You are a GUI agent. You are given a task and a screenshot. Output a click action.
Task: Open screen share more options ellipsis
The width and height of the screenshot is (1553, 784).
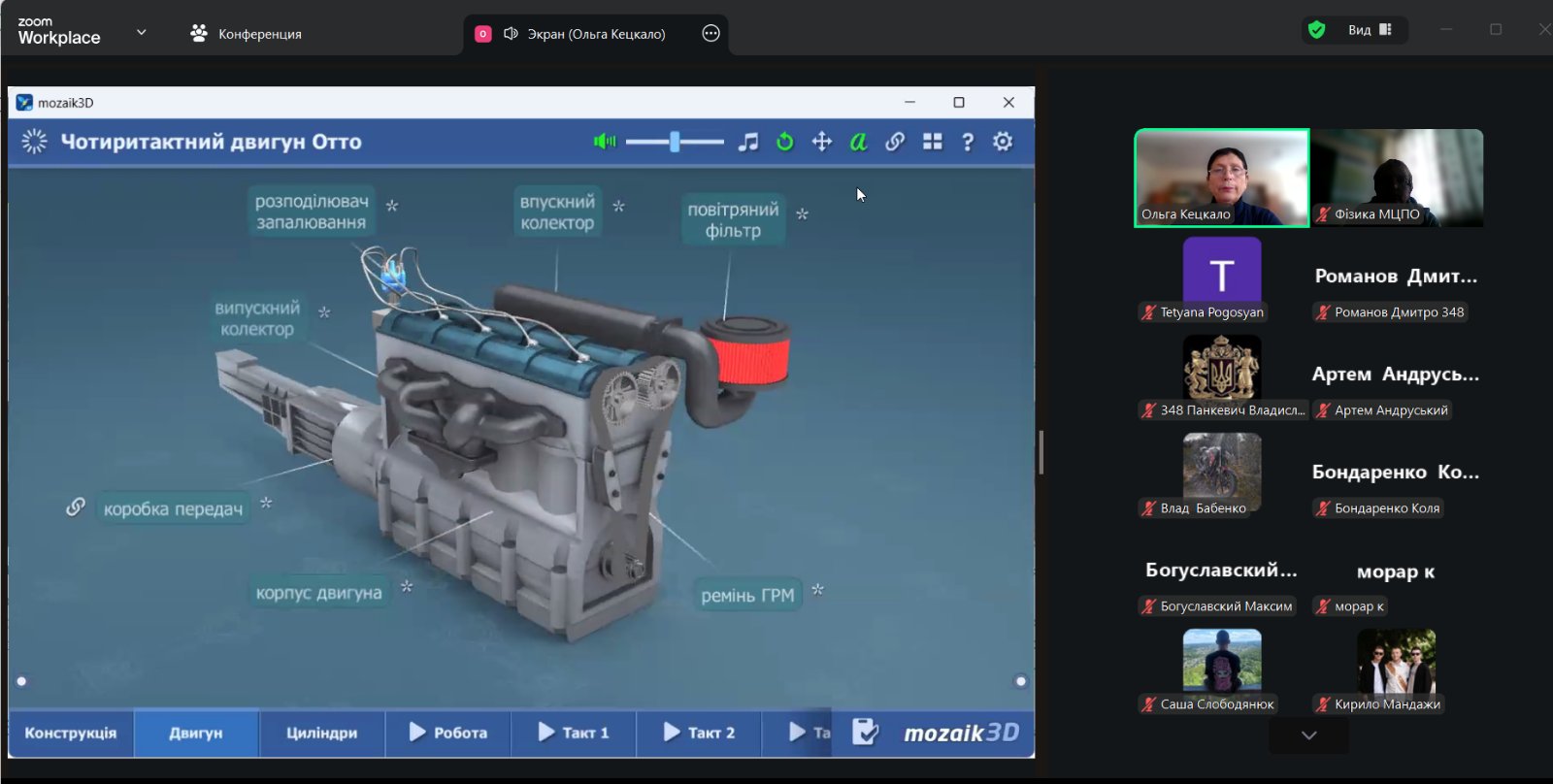point(710,33)
